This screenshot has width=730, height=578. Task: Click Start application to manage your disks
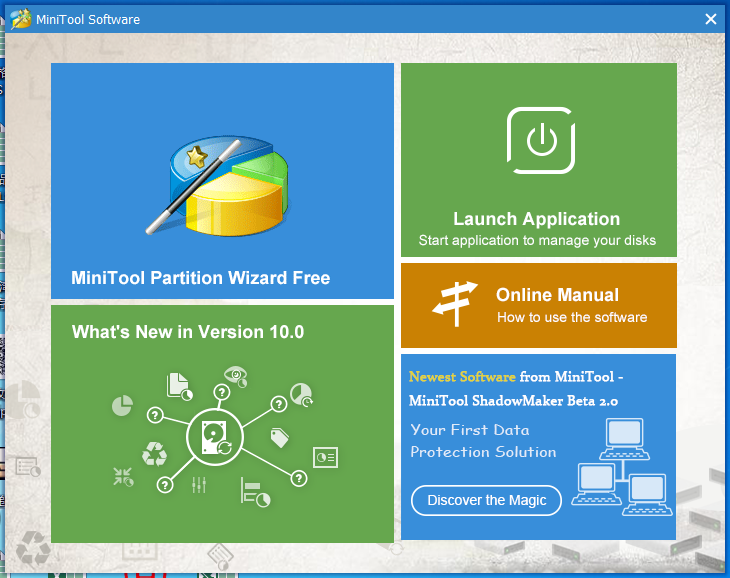537,241
